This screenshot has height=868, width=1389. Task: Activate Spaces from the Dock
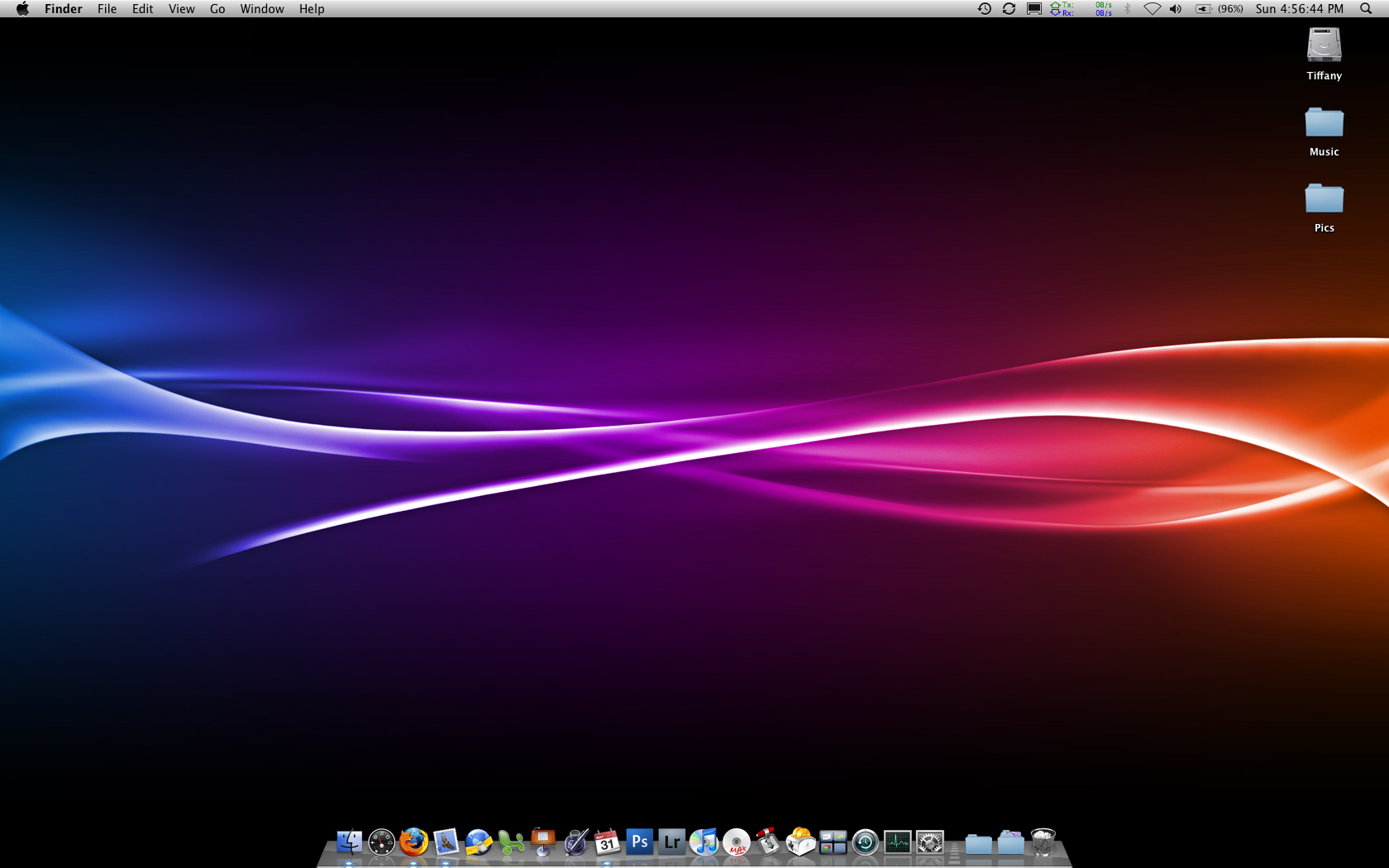pyautogui.click(x=833, y=842)
